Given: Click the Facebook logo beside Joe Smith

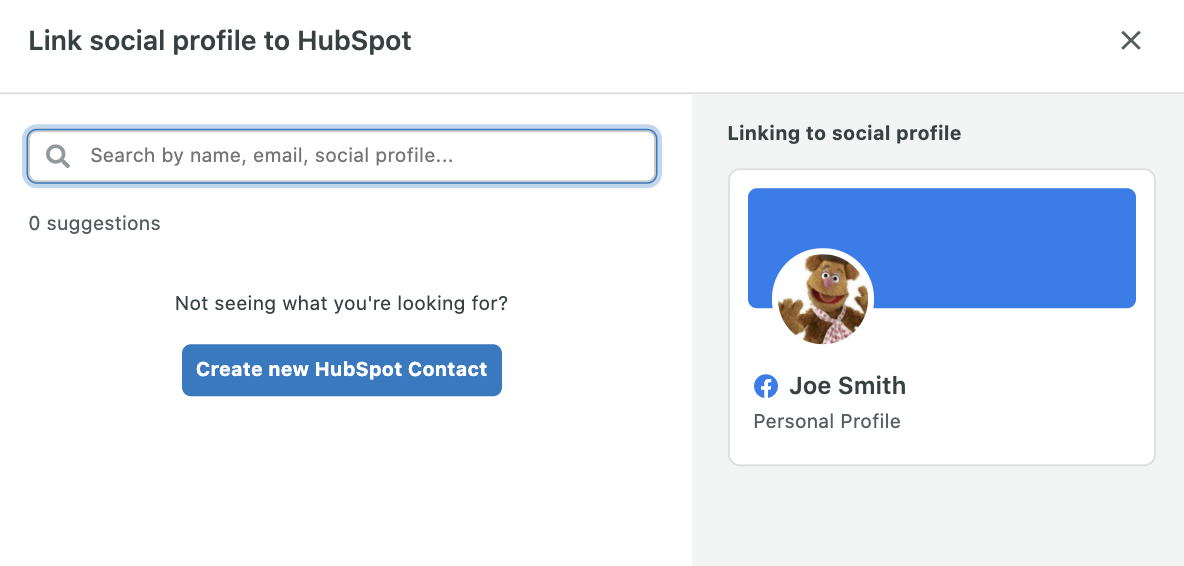Looking at the screenshot, I should 766,386.
